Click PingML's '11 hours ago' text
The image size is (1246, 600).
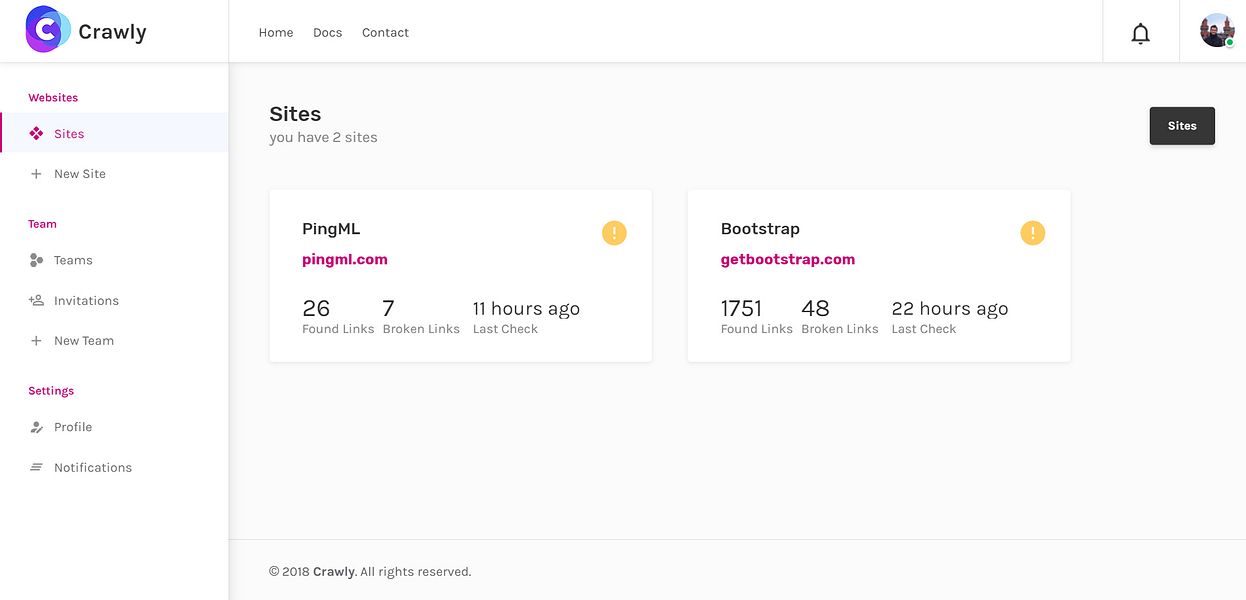point(526,309)
